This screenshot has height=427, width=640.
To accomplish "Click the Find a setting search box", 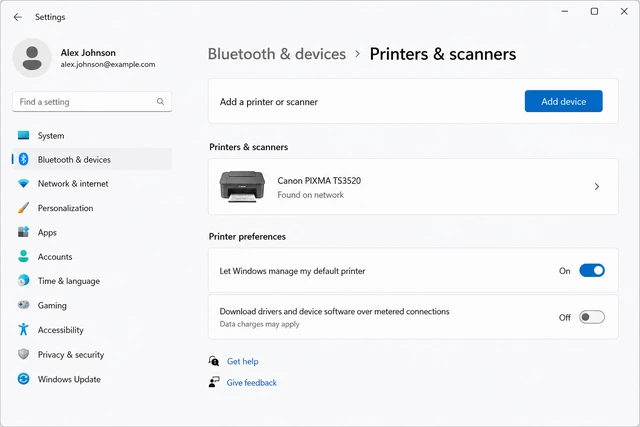I will pyautogui.click(x=92, y=102).
